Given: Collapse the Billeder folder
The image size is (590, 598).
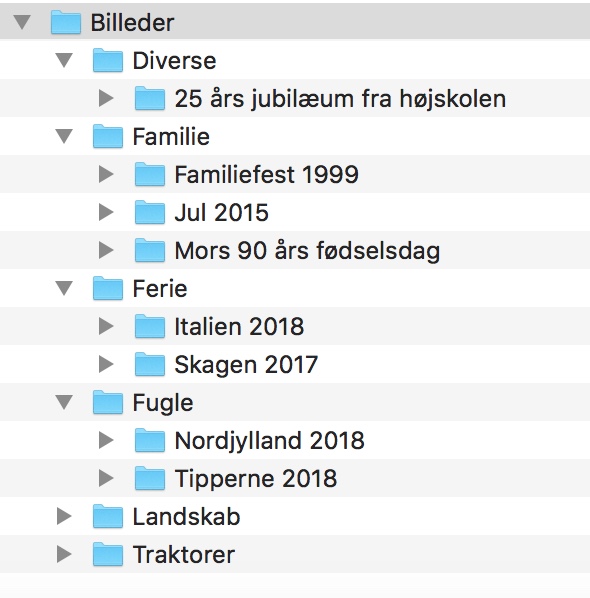Looking at the screenshot, I should [22, 22].
